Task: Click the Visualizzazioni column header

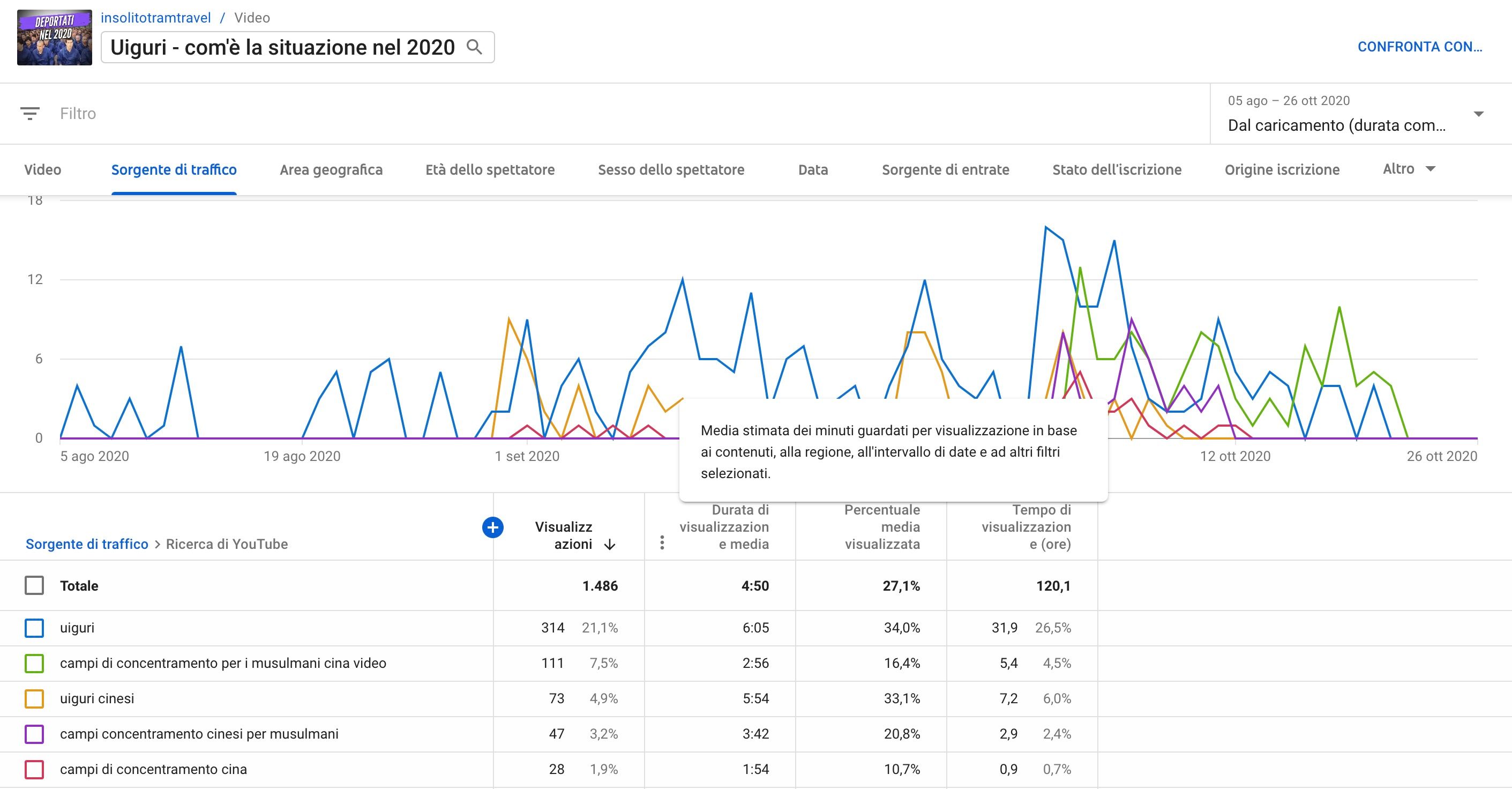Action: point(564,535)
